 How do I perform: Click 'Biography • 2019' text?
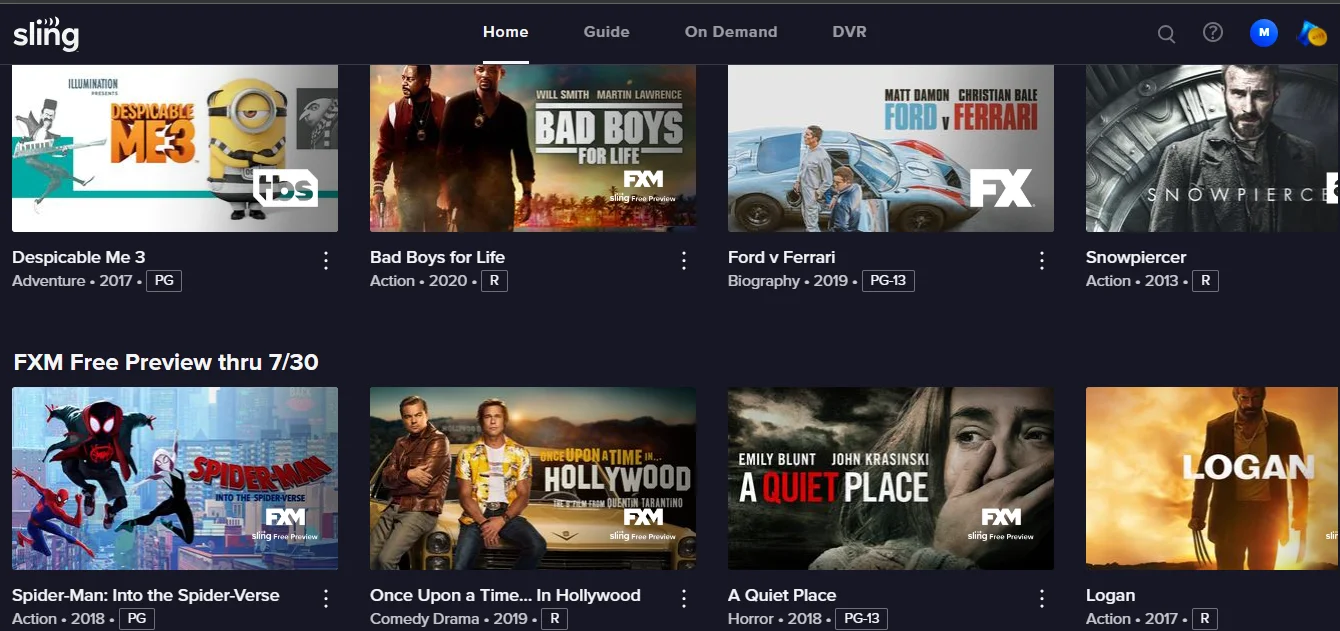(788, 281)
